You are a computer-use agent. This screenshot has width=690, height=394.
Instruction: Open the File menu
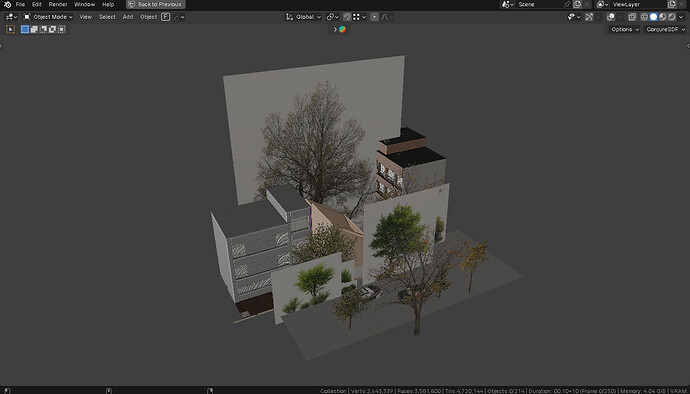pyautogui.click(x=20, y=4)
